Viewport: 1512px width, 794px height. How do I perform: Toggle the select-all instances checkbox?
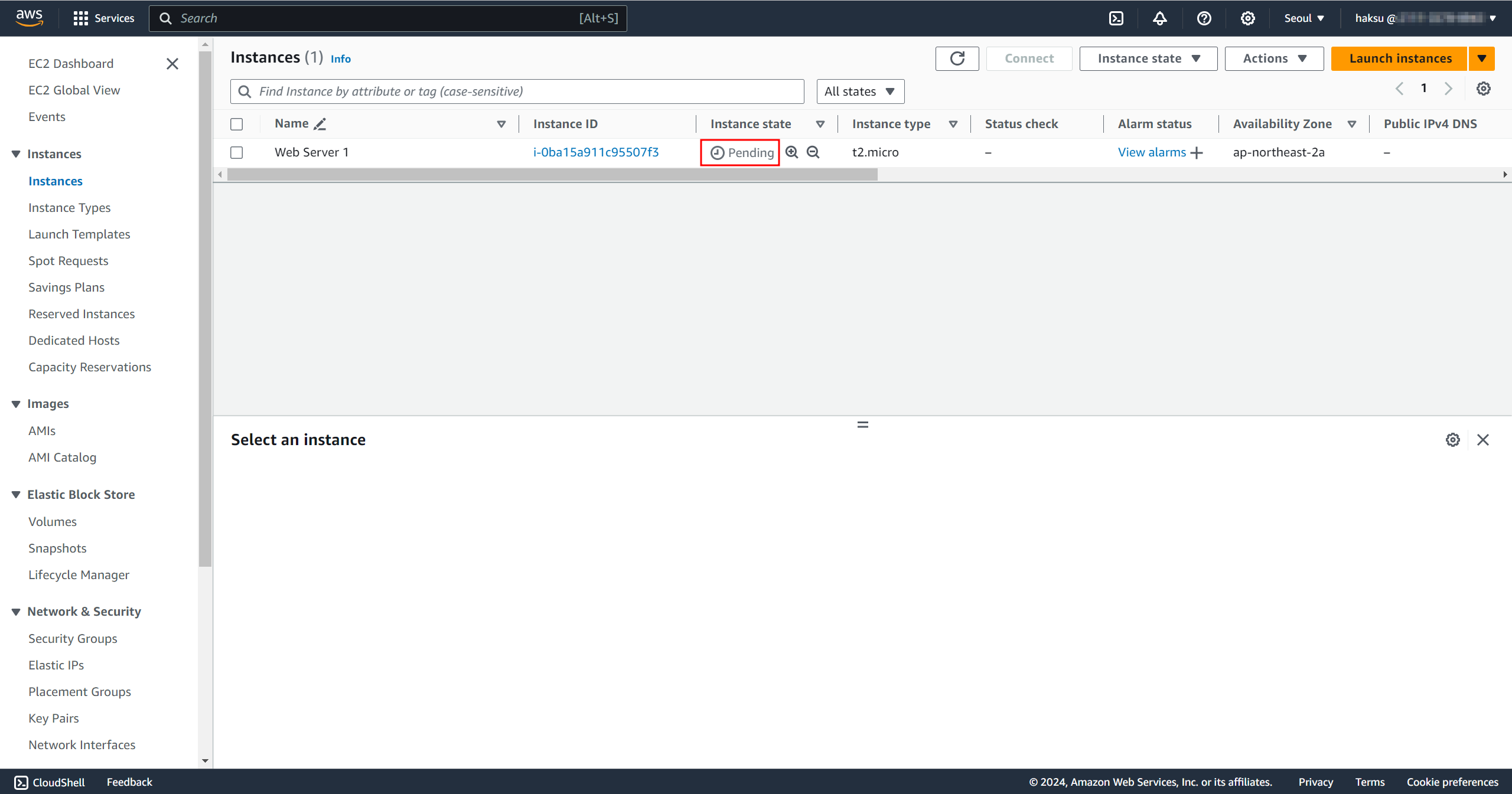(237, 124)
